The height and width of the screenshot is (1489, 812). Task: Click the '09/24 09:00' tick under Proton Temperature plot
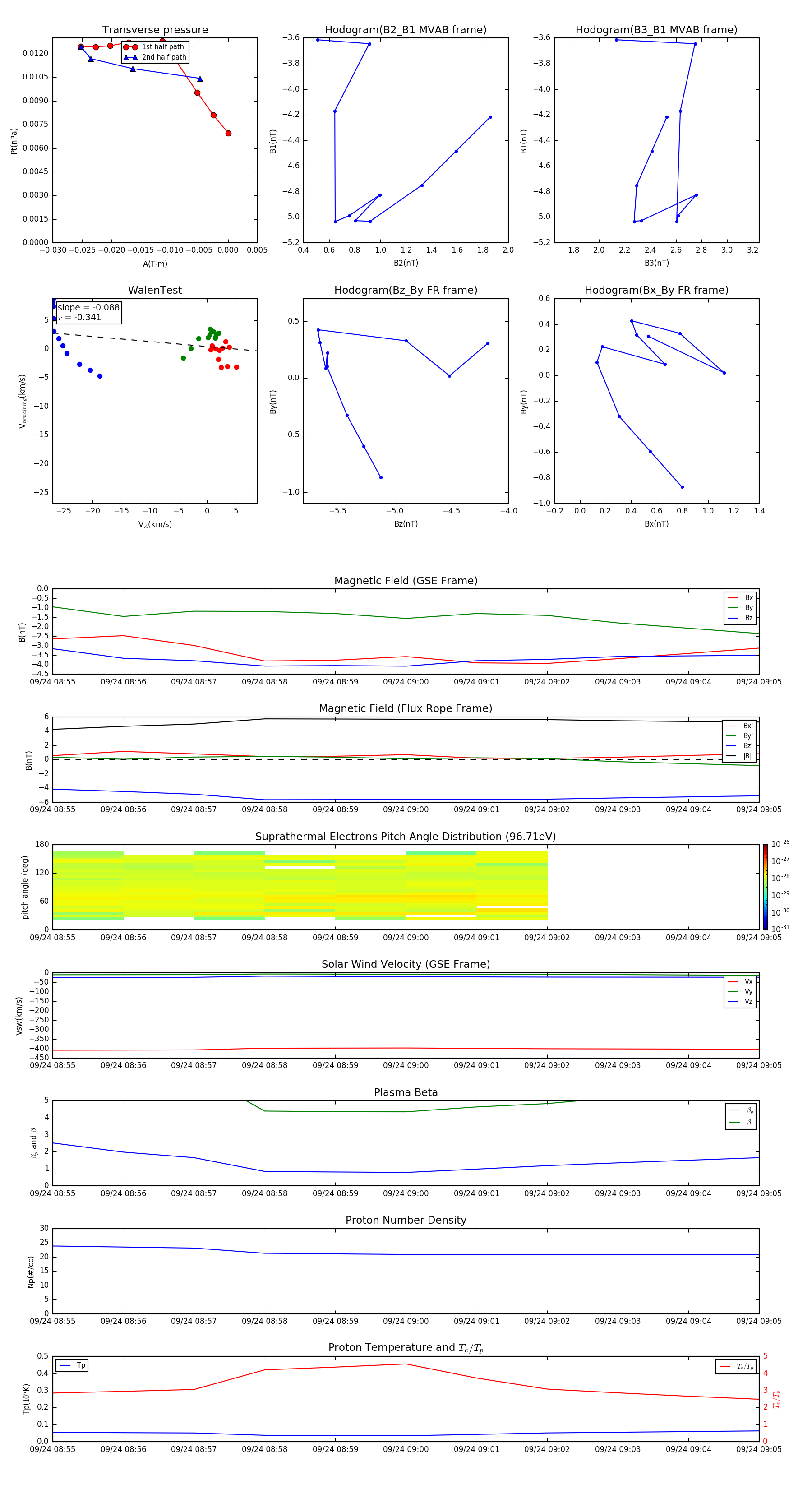point(406,1449)
